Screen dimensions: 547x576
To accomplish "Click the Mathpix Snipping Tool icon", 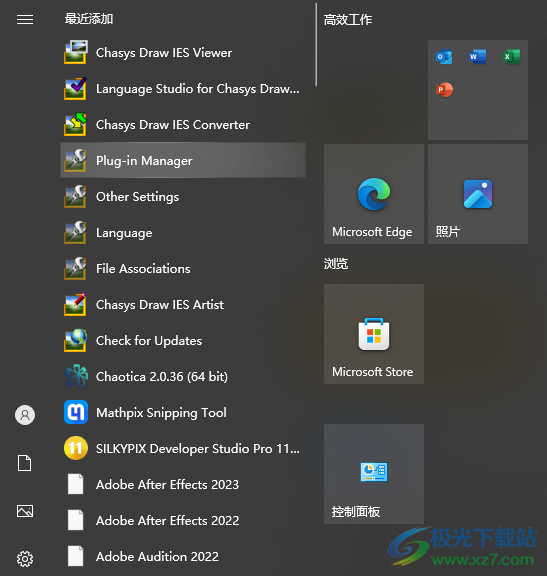I will [x=76, y=412].
